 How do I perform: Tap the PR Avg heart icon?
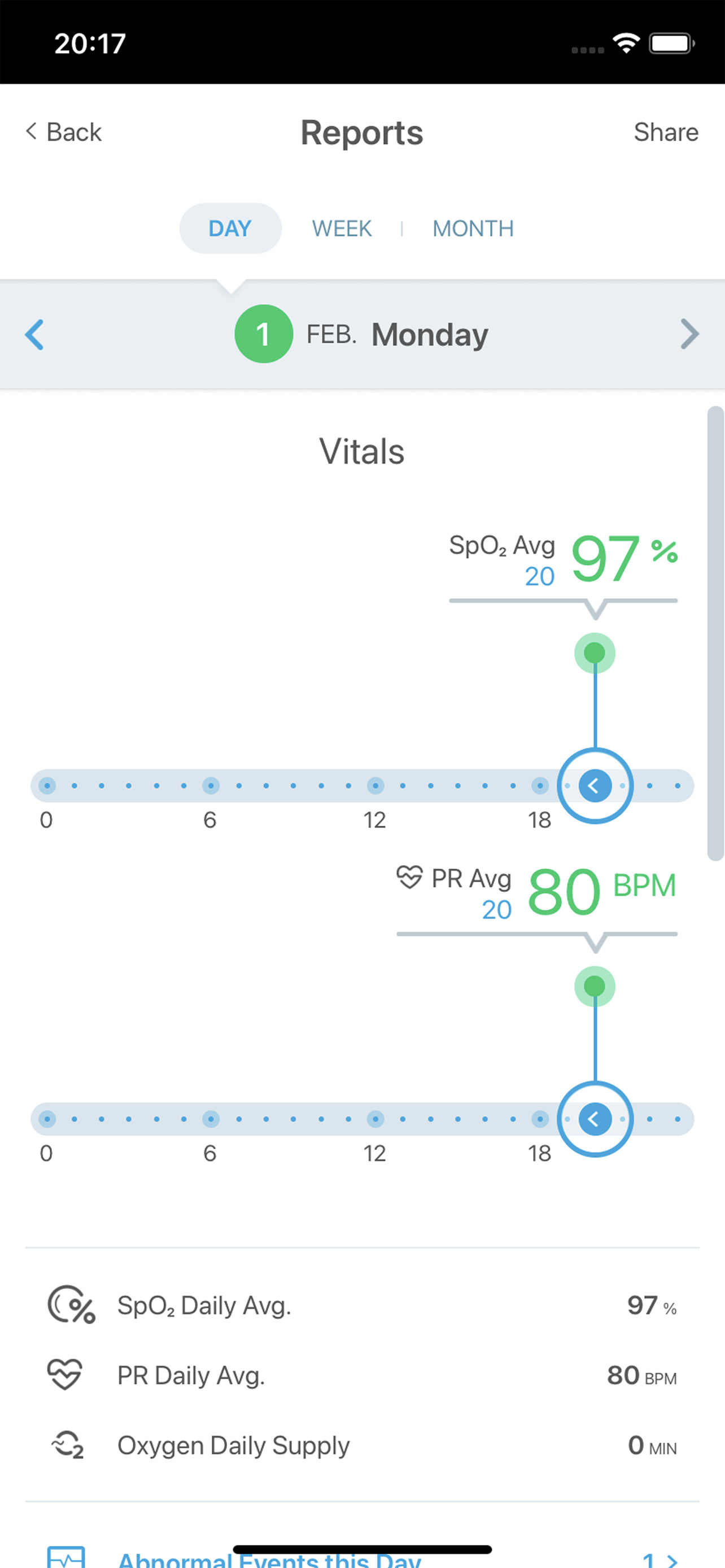[409, 877]
